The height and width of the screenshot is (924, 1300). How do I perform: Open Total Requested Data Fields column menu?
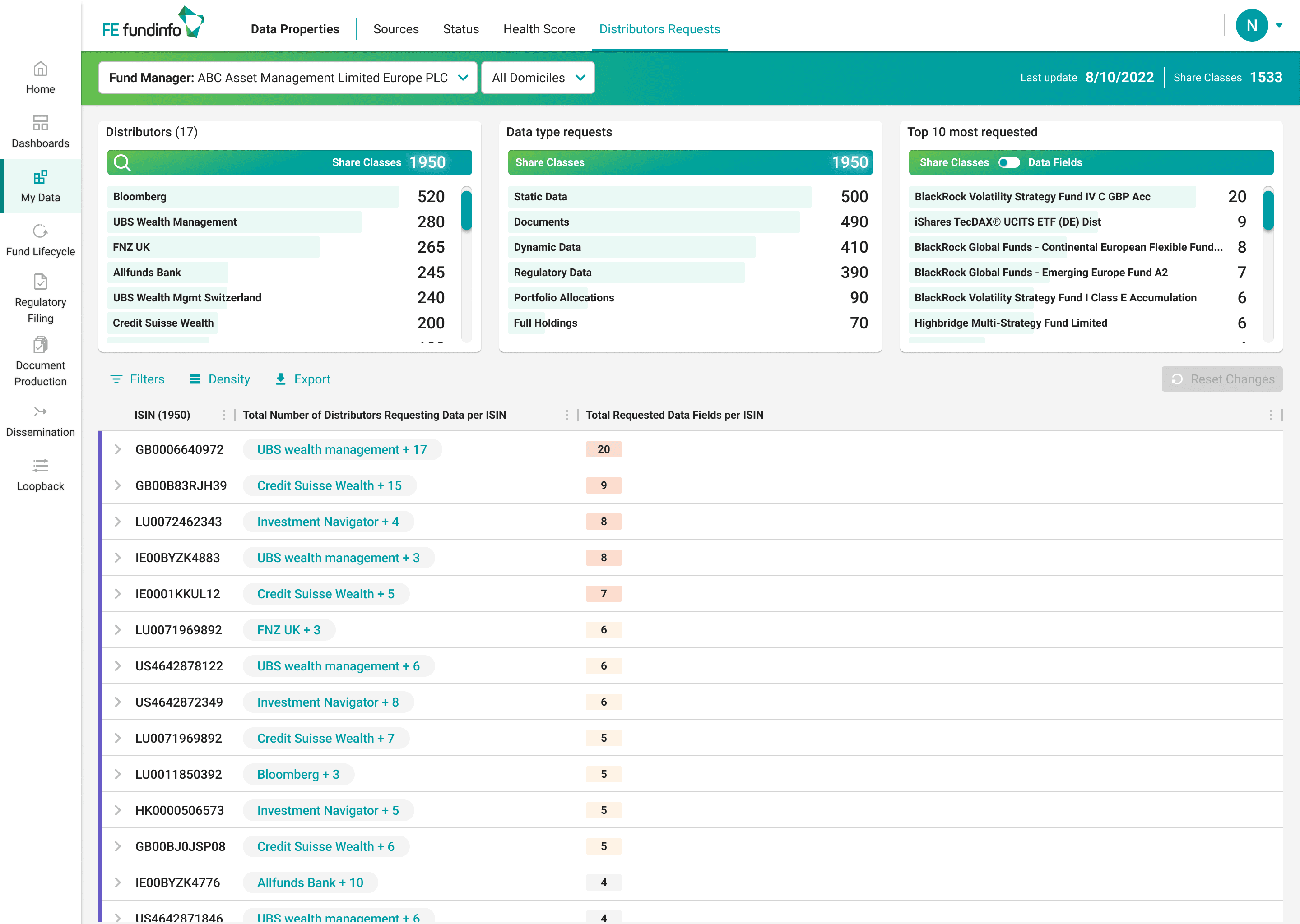pyautogui.click(x=1270, y=416)
